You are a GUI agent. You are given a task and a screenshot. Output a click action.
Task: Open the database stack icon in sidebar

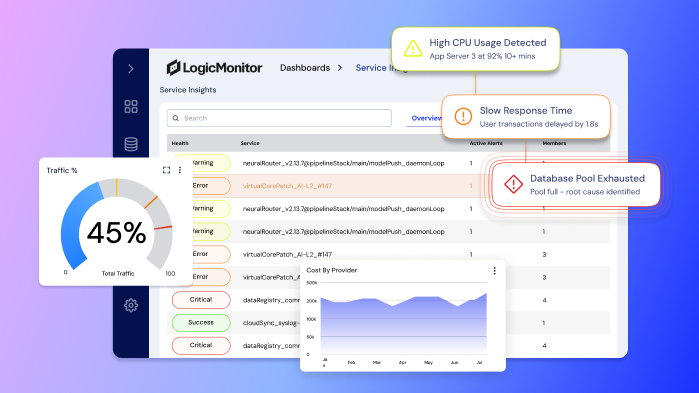pyautogui.click(x=131, y=144)
